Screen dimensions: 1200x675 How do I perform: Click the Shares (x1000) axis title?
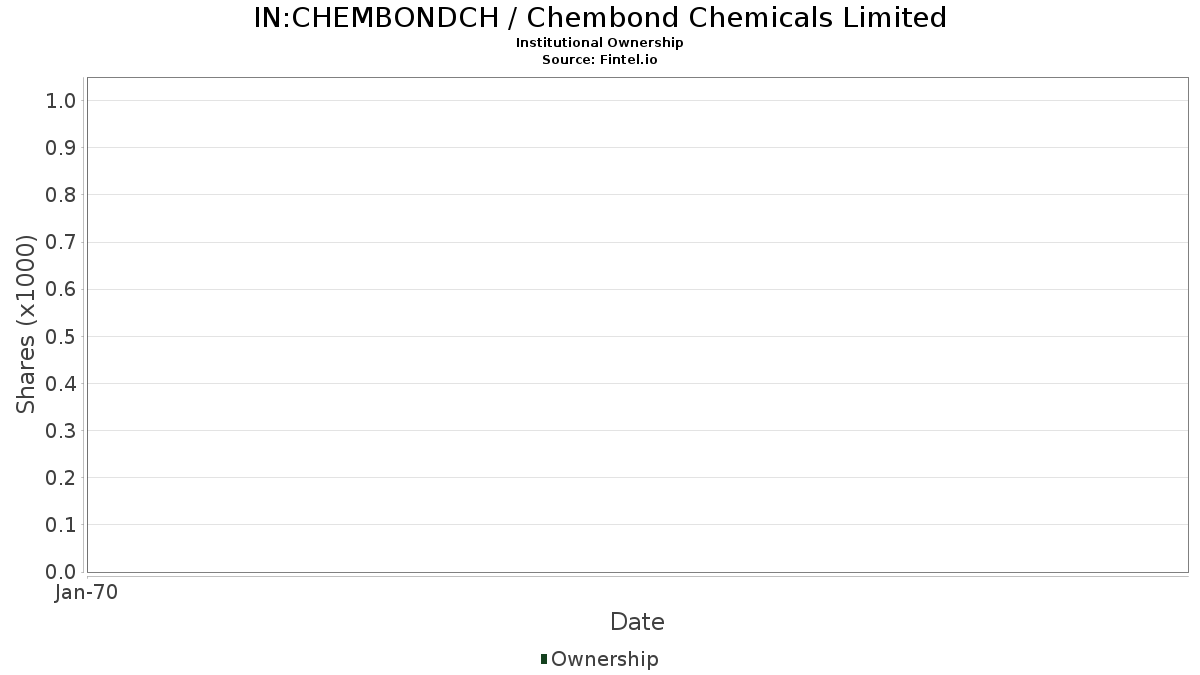(x=26, y=324)
